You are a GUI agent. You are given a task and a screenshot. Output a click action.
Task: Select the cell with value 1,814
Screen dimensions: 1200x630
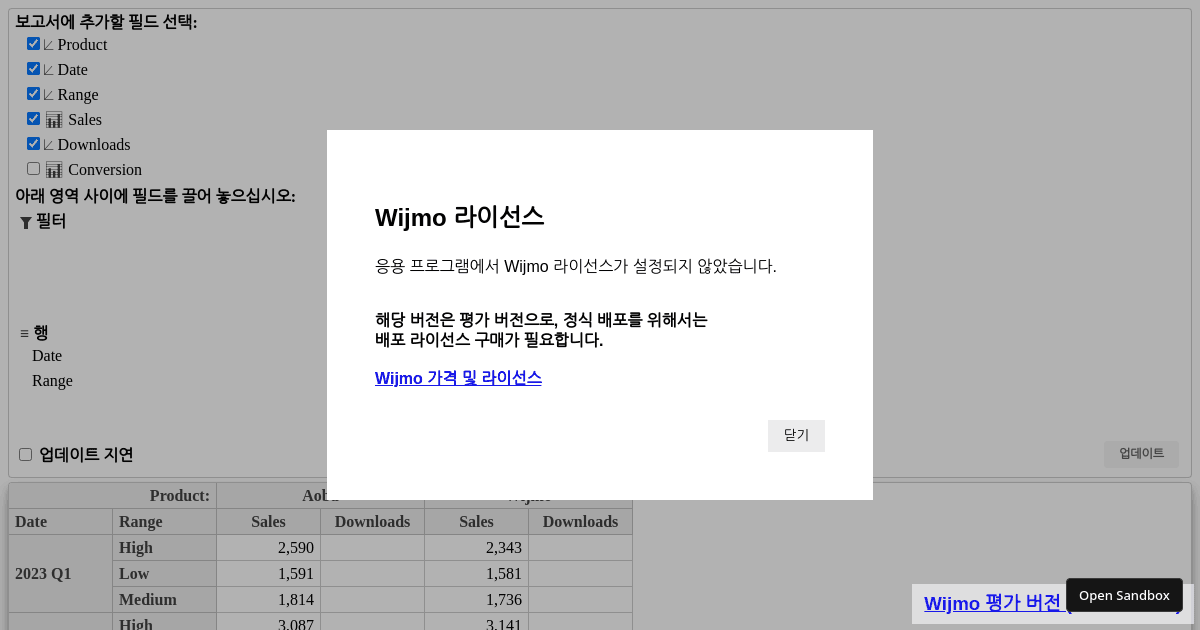[269, 600]
